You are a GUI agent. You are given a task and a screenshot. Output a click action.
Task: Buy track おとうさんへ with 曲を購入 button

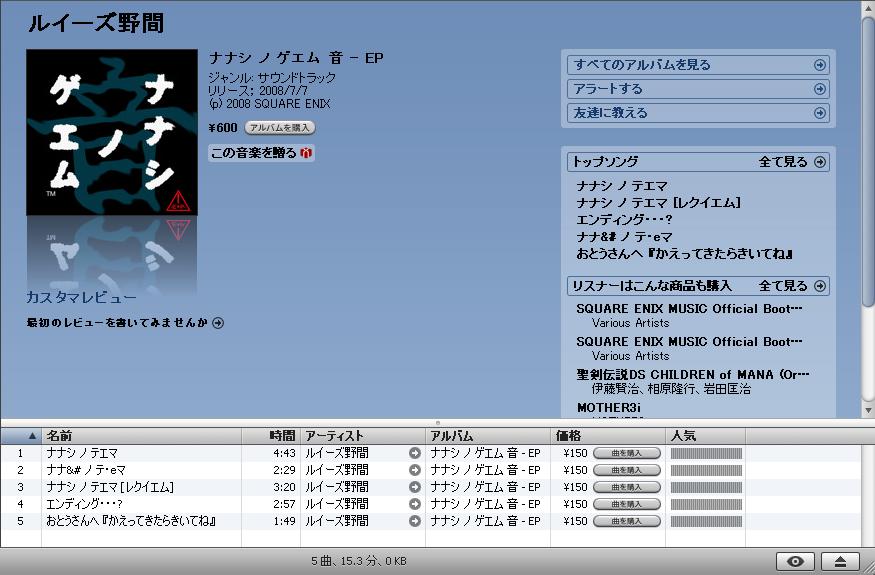pyautogui.click(x=627, y=521)
